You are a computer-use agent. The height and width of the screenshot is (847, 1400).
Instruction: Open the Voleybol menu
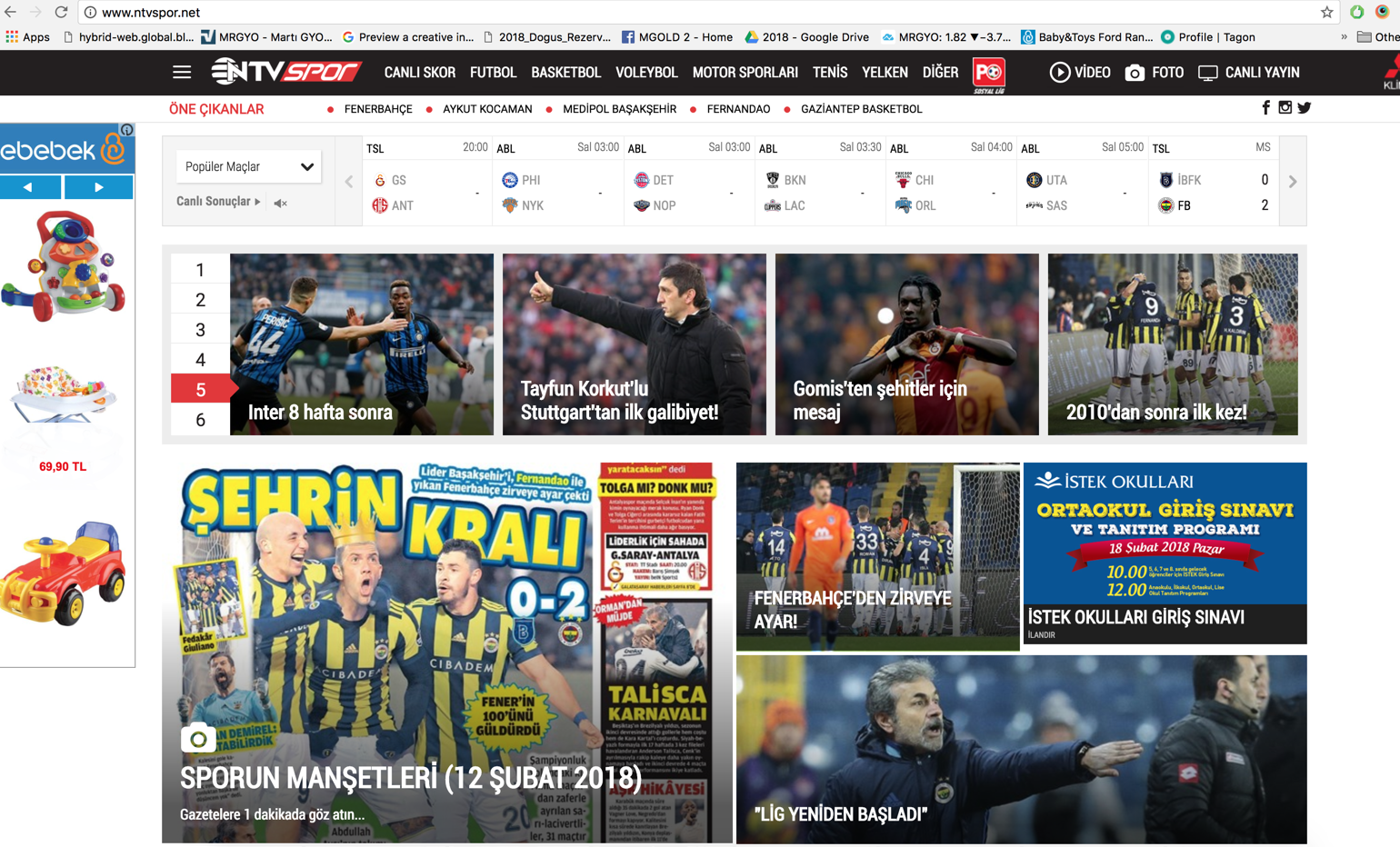tap(646, 73)
